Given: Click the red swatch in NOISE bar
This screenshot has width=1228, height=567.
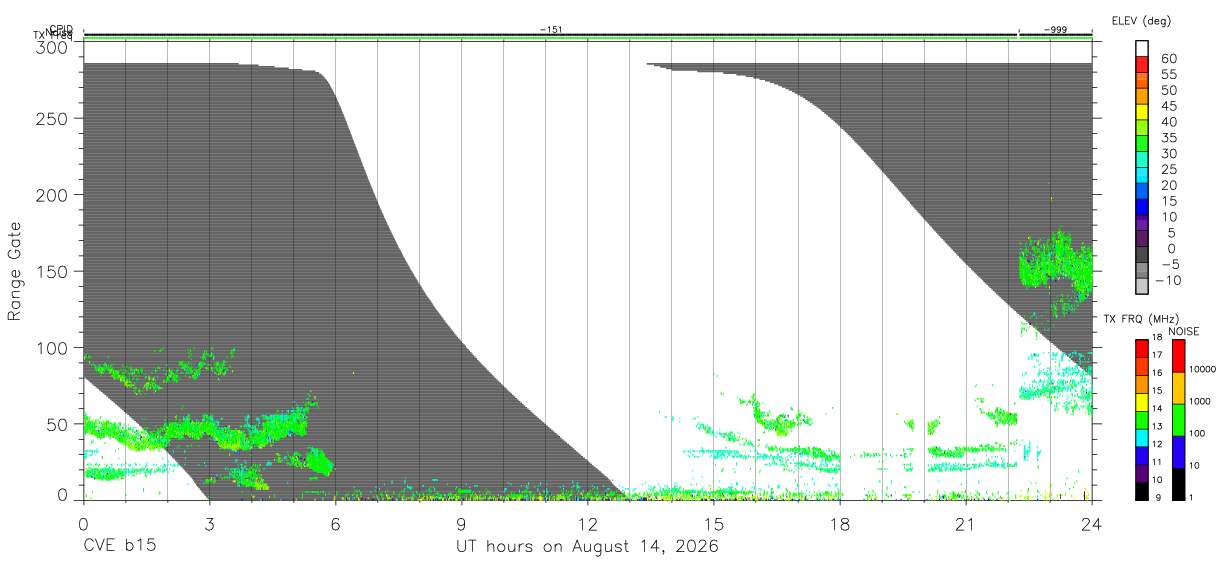Looking at the screenshot, I should coord(1178,356).
